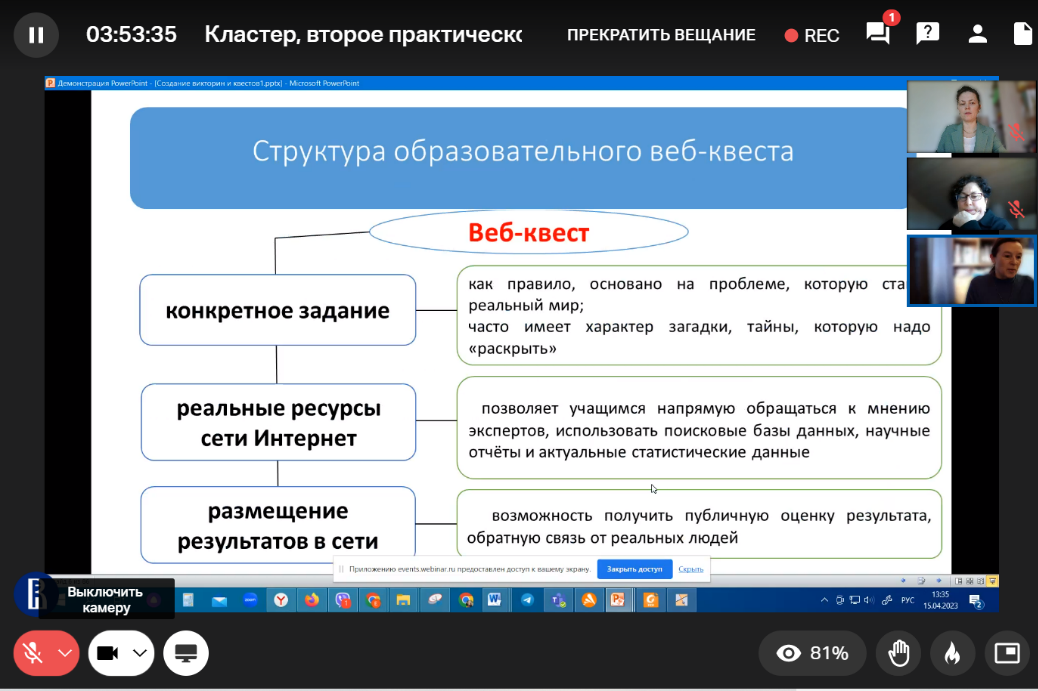Click the fire reaction icon
1038x691 pixels.
(x=952, y=654)
